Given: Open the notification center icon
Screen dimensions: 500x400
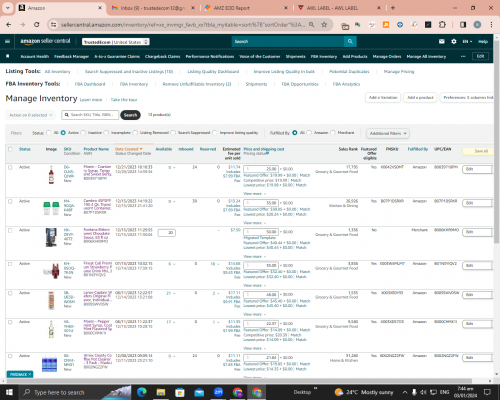Looking at the screenshot, I should coord(487,392).
